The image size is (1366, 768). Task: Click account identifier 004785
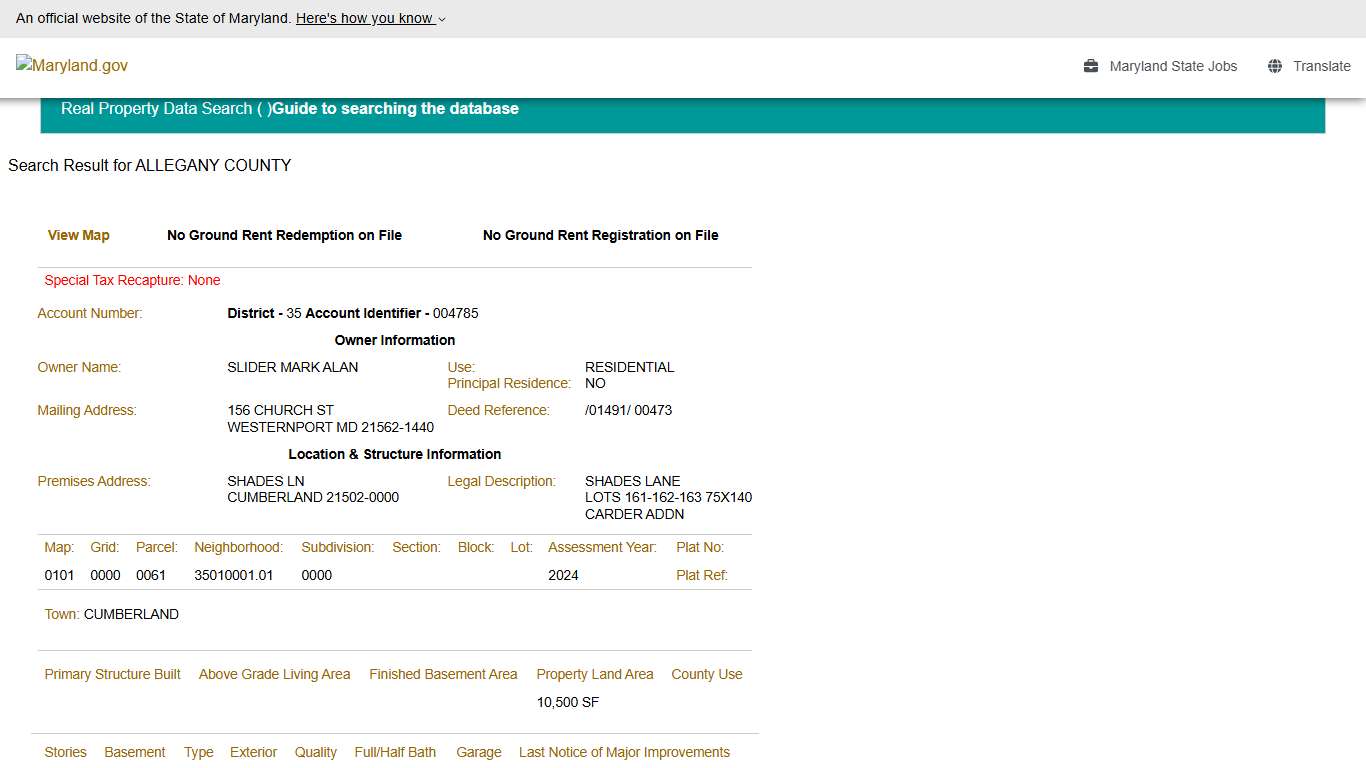pos(455,313)
